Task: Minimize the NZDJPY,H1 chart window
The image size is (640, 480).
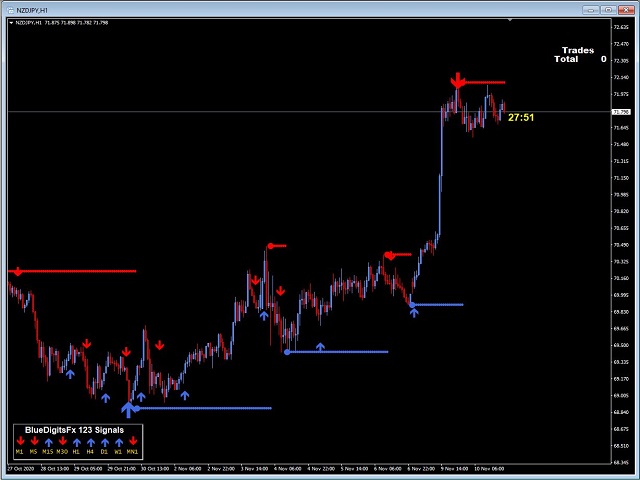Action: [x=591, y=10]
